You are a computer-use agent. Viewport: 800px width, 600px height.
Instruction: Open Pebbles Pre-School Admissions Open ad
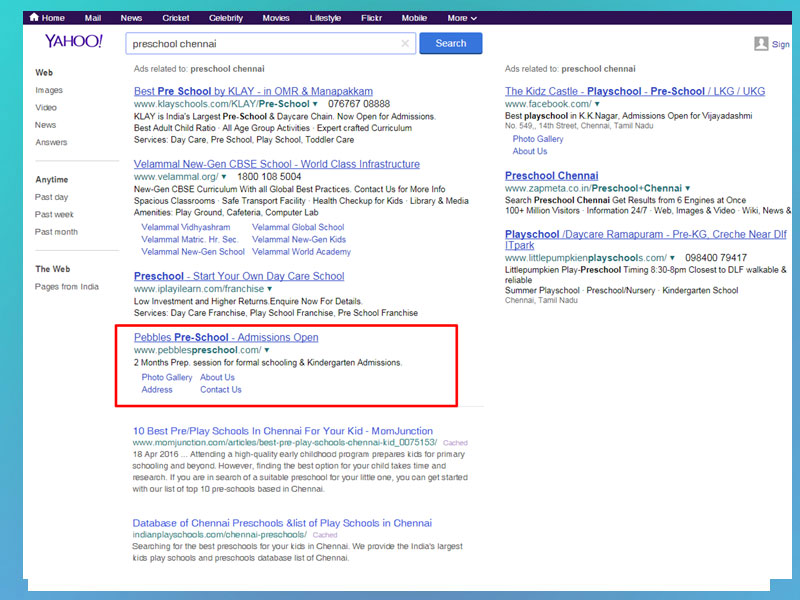pyautogui.click(x=226, y=338)
